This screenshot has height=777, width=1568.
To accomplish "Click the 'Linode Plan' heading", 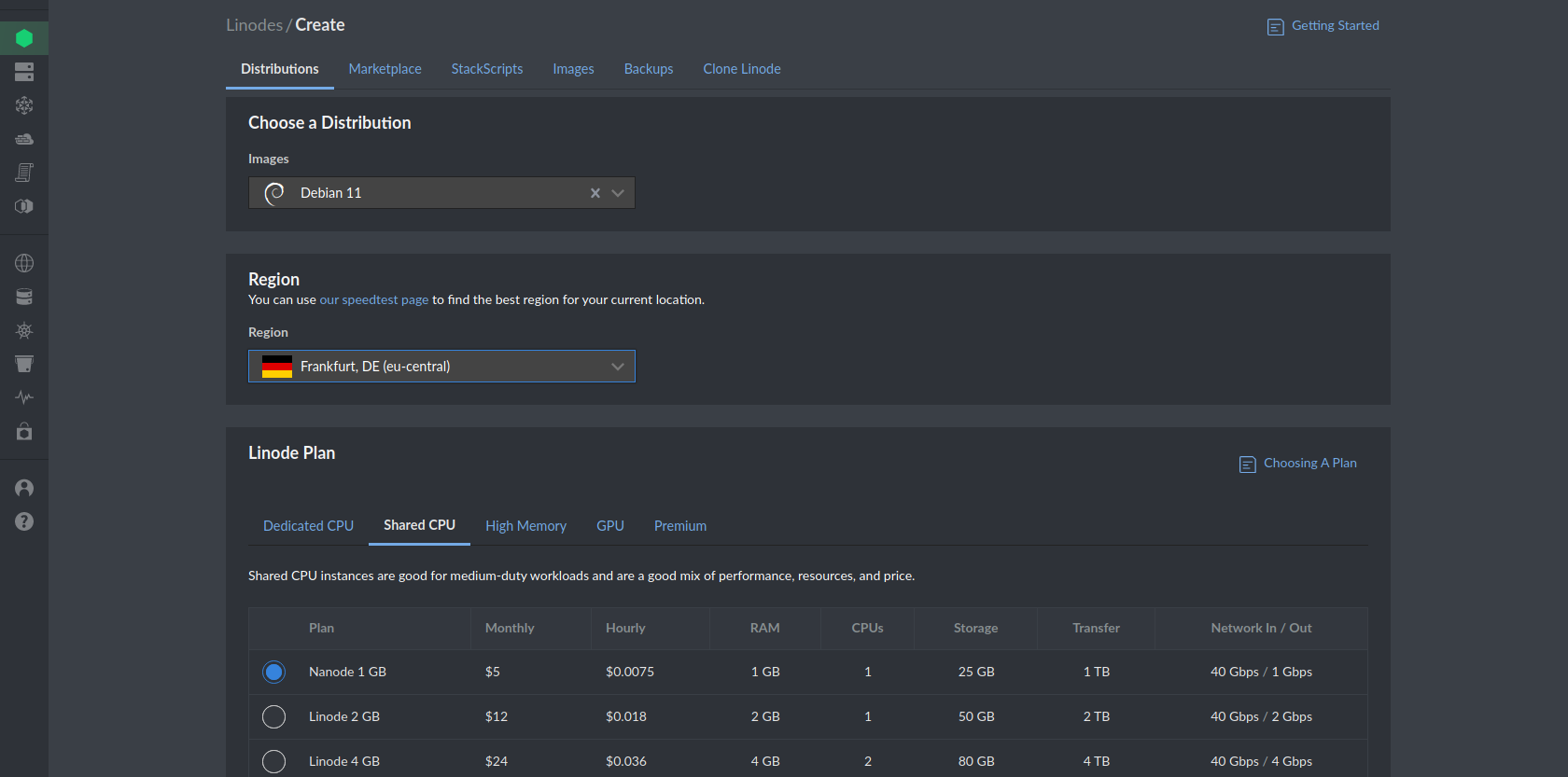I will [x=291, y=453].
